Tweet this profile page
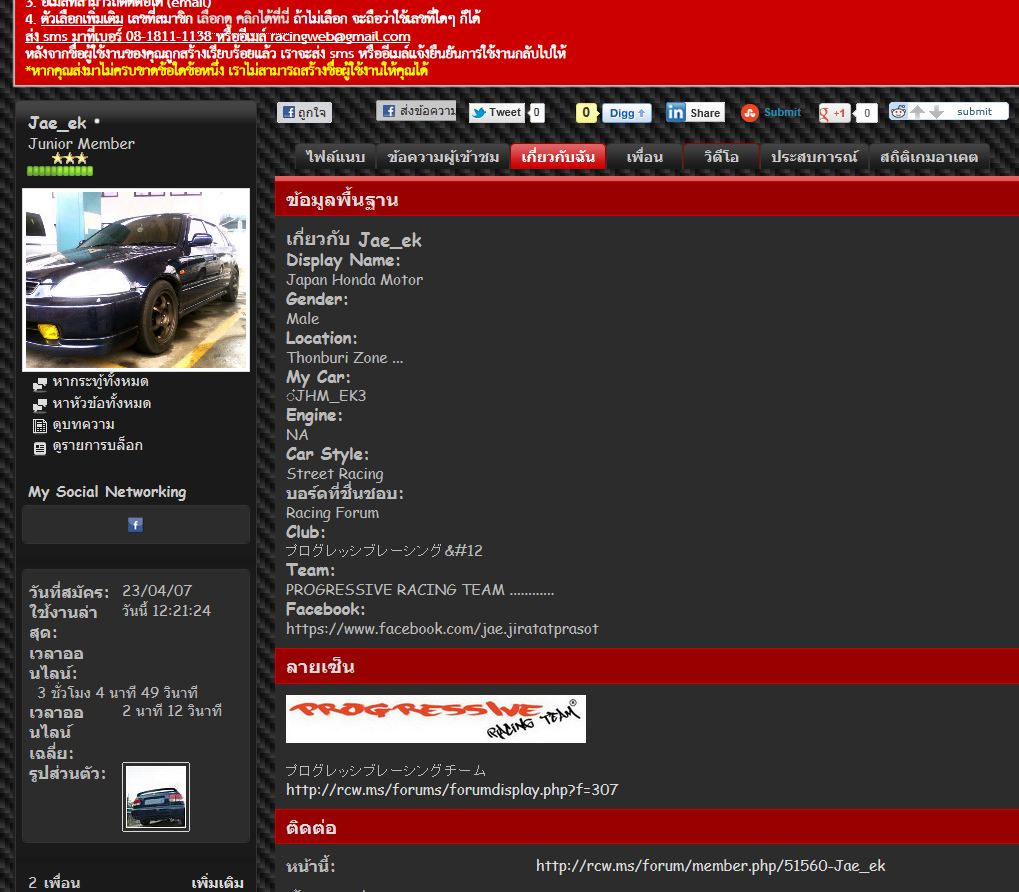The width and height of the screenshot is (1019, 892). 496,113
